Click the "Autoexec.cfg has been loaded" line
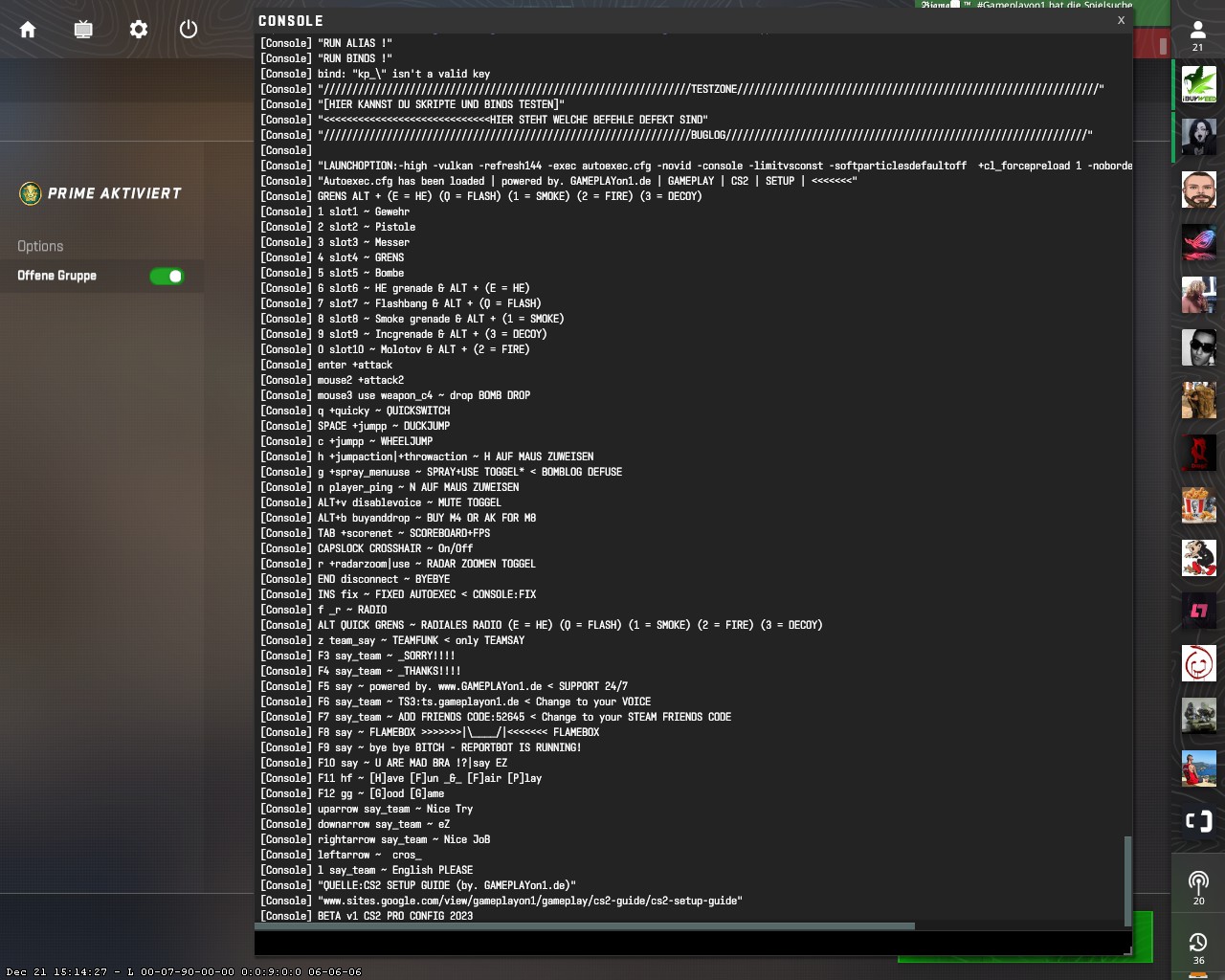 click(559, 181)
